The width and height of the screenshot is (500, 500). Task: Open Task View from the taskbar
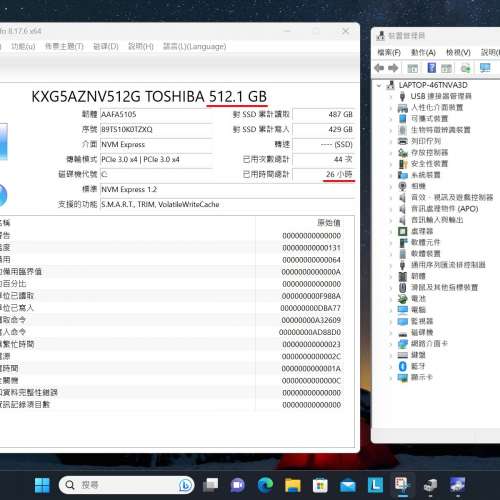pos(211,485)
